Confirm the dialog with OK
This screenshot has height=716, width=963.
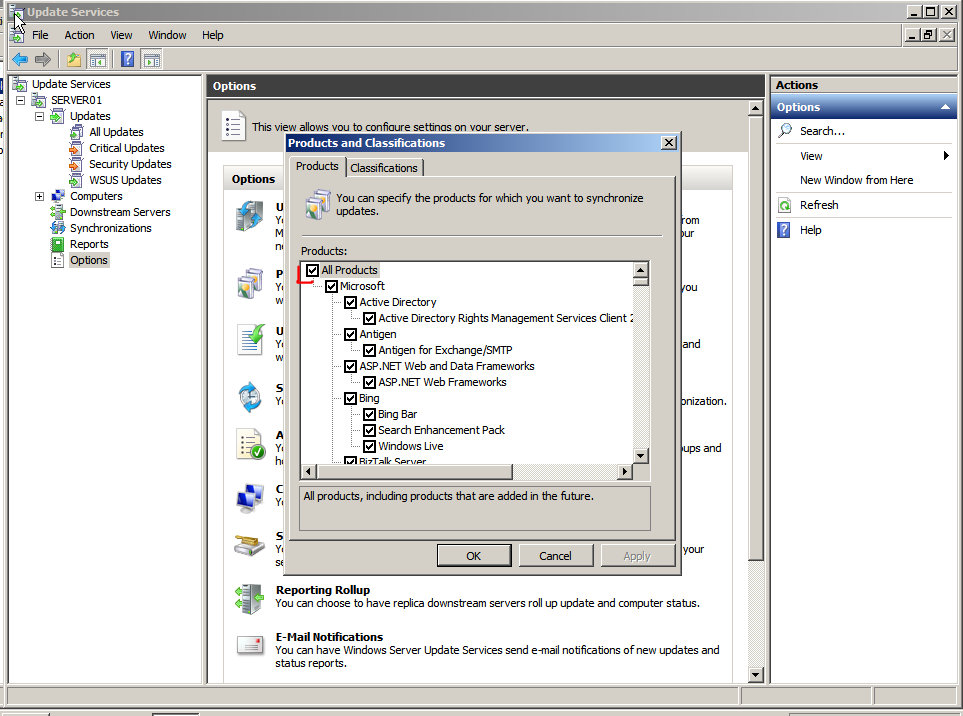(x=474, y=556)
